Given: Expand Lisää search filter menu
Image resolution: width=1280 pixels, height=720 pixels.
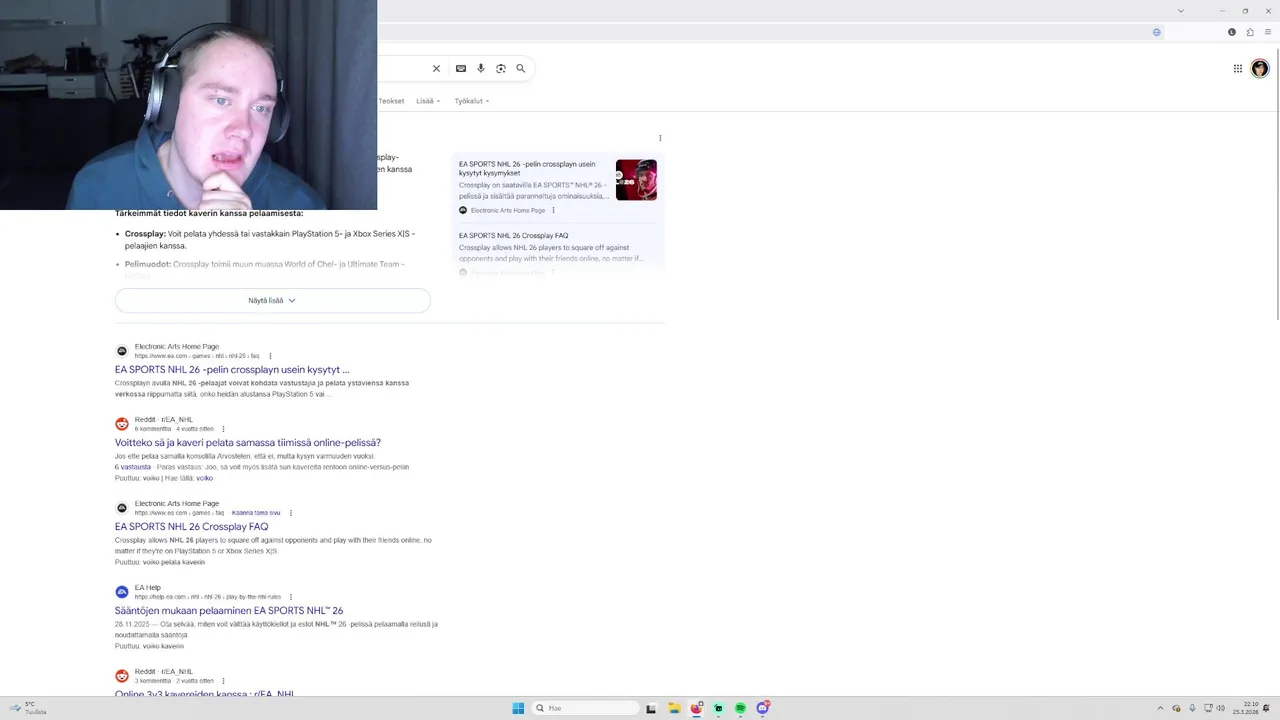Looking at the screenshot, I should (428, 101).
